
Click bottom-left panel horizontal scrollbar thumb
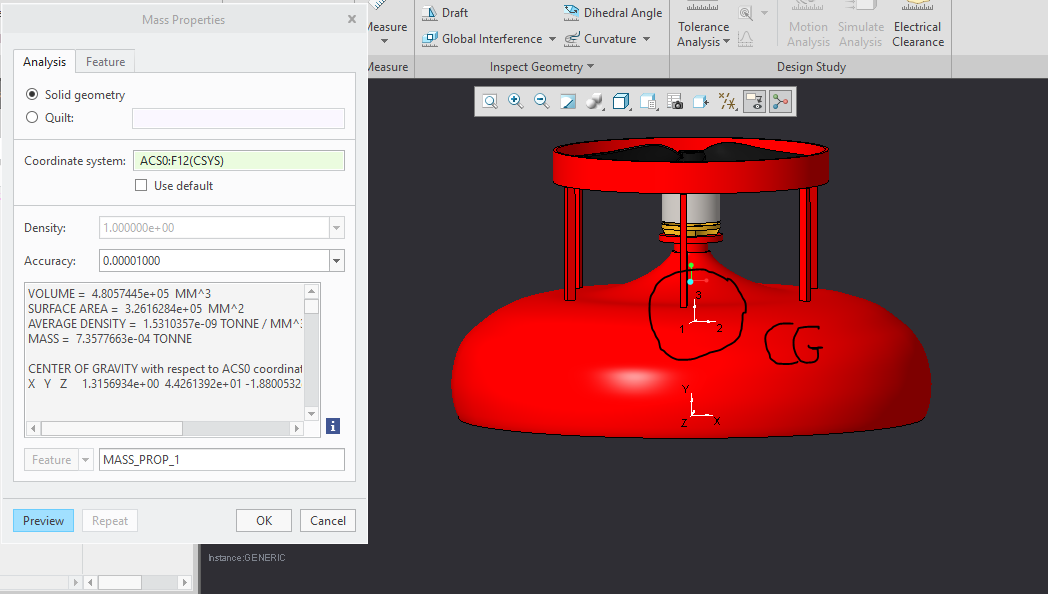pyautogui.click(x=120, y=583)
